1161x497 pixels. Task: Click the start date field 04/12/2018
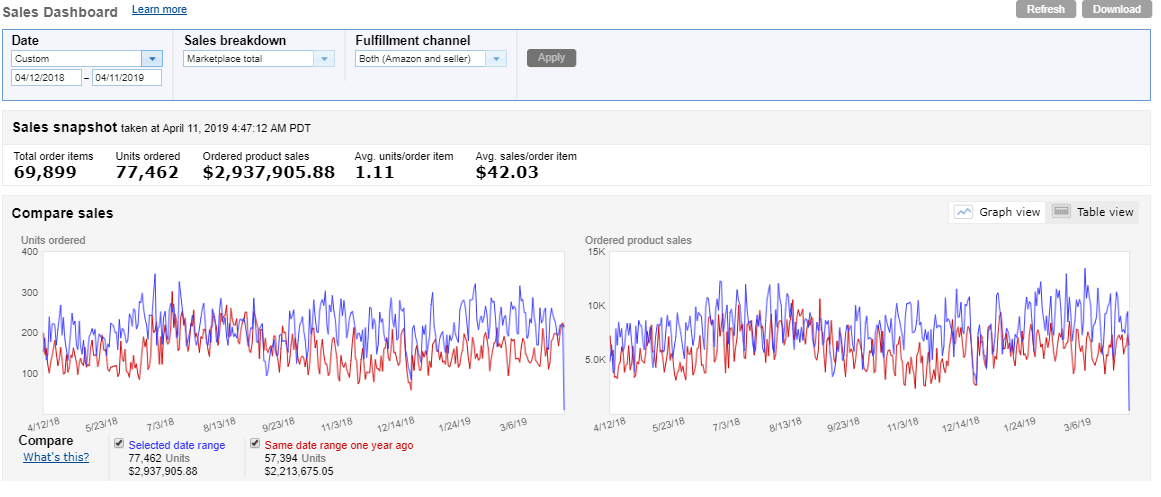point(47,78)
